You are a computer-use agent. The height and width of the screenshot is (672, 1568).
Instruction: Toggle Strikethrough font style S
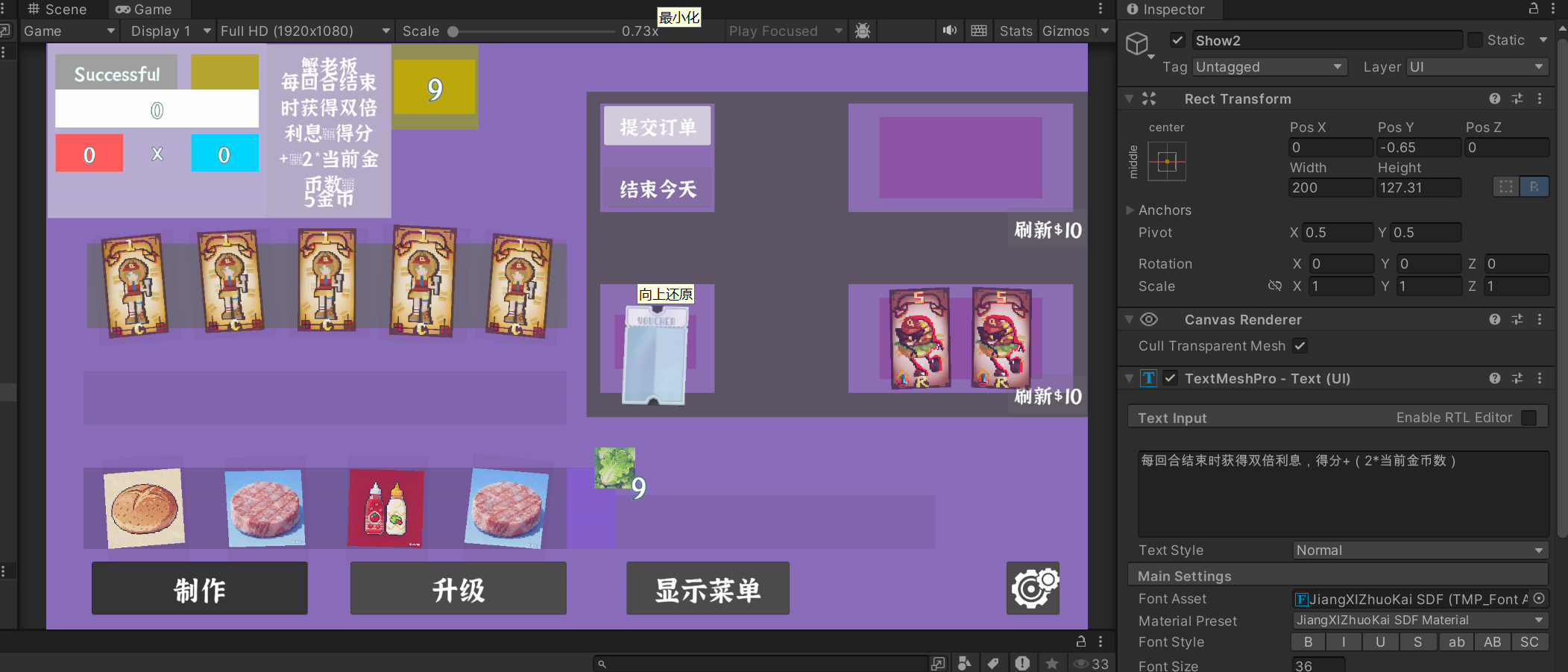click(x=1418, y=641)
